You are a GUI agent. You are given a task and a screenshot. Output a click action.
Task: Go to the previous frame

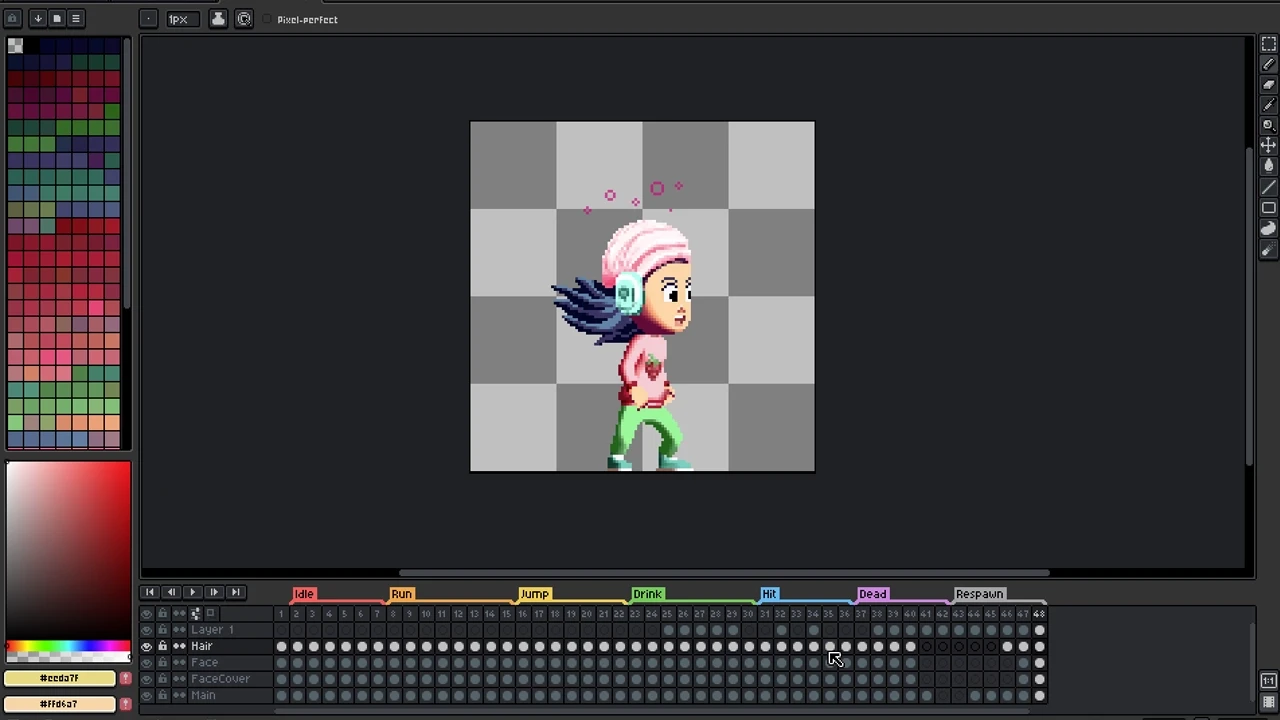(171, 592)
